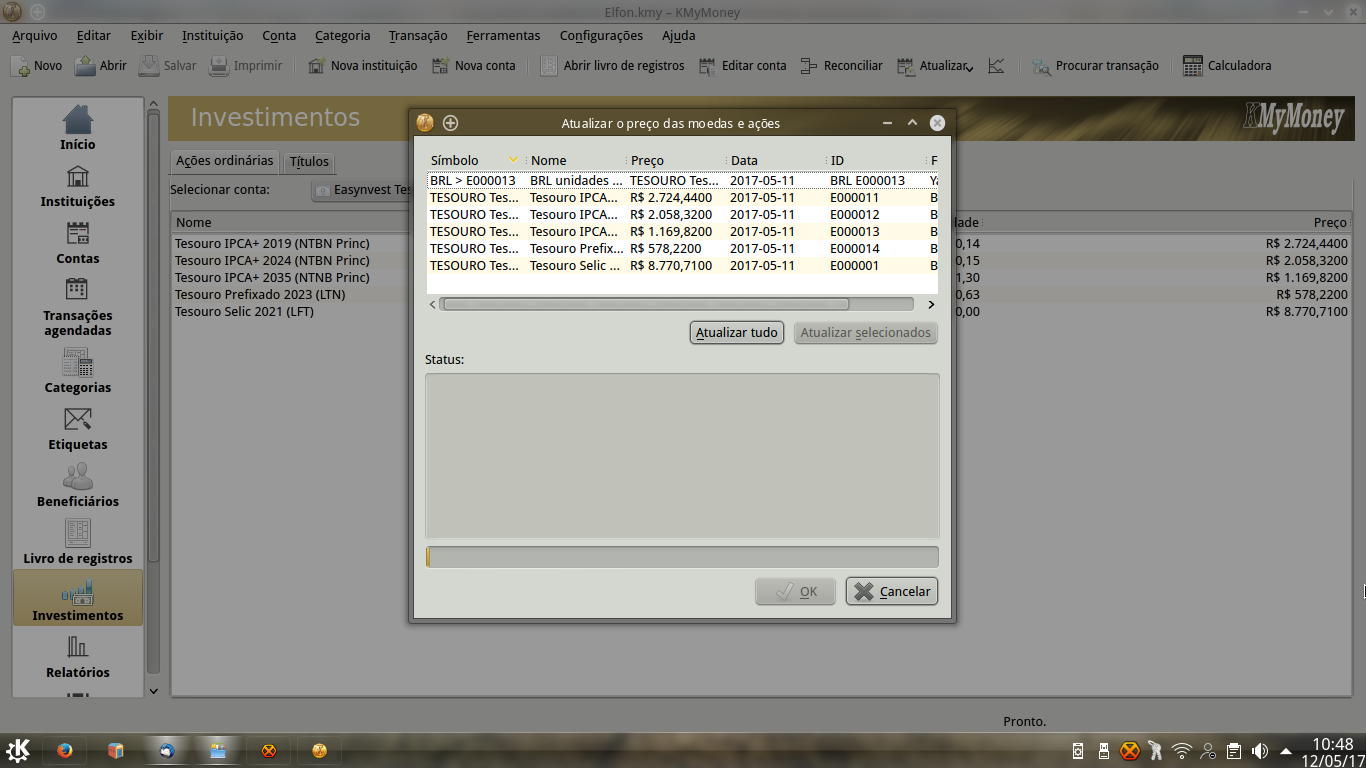This screenshot has height=768, width=1366.
Task: Open the KDE application launcher
Action: click(x=18, y=750)
